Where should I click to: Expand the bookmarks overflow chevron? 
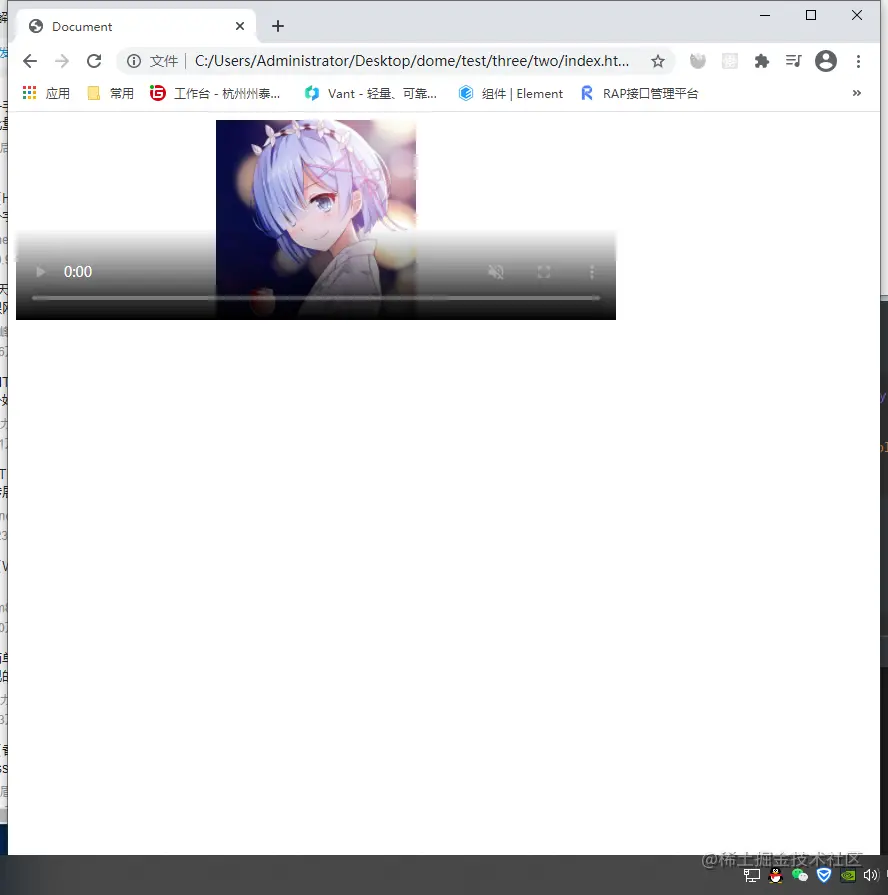[x=857, y=93]
